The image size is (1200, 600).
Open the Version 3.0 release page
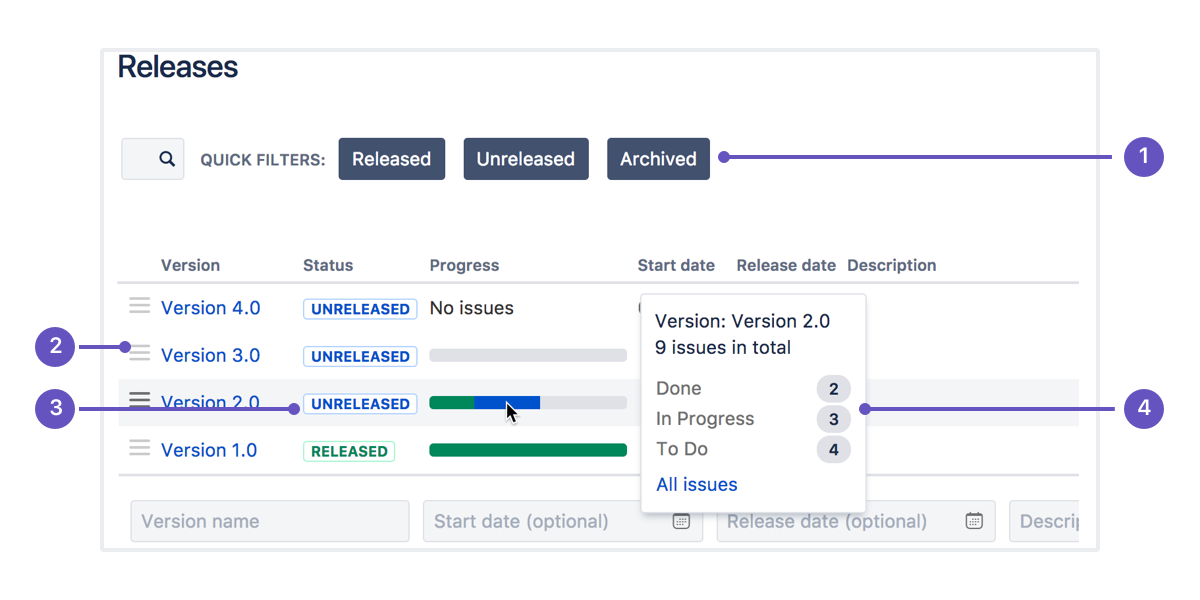click(210, 355)
